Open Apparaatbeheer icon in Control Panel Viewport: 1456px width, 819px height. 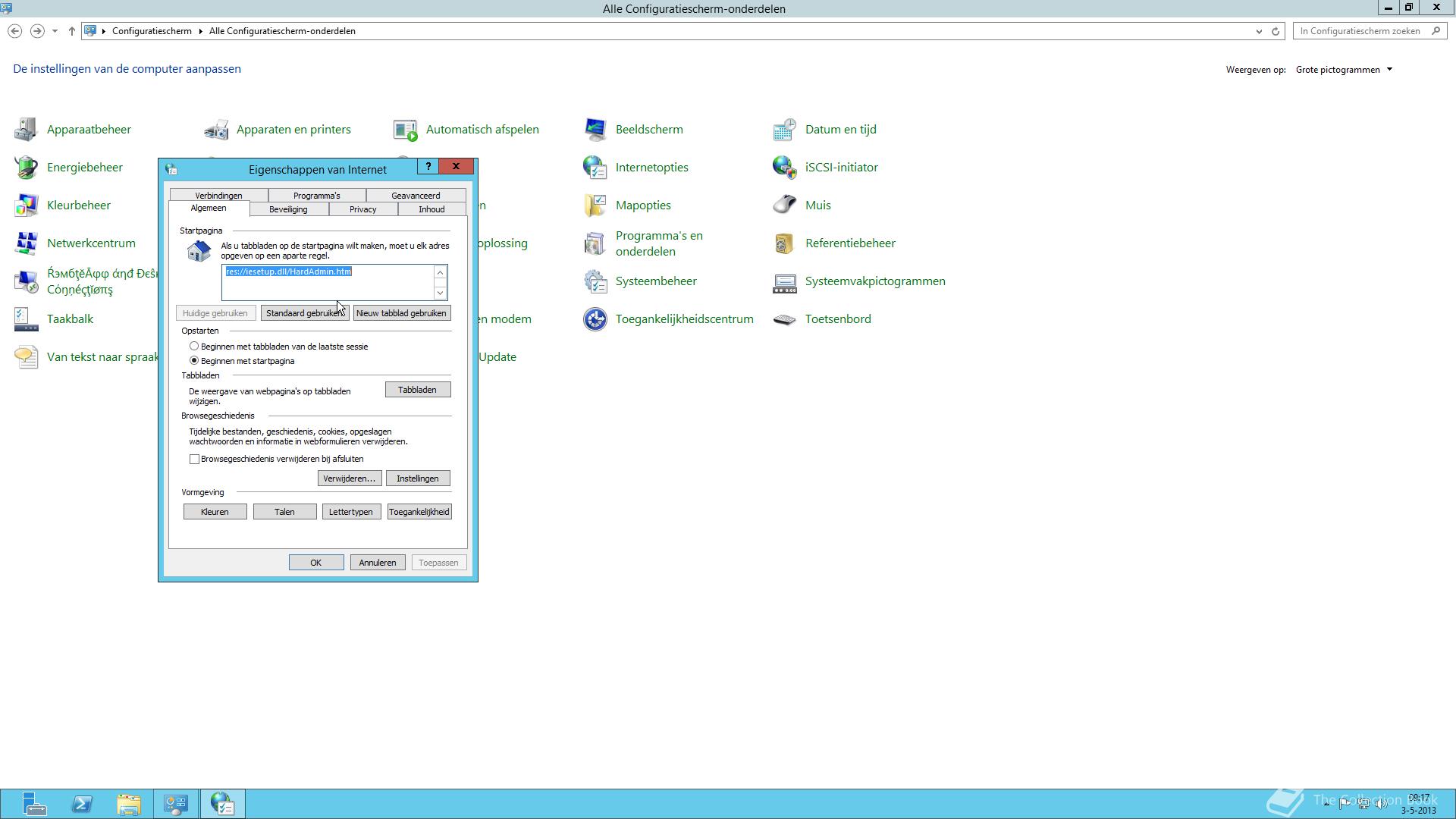[26, 130]
